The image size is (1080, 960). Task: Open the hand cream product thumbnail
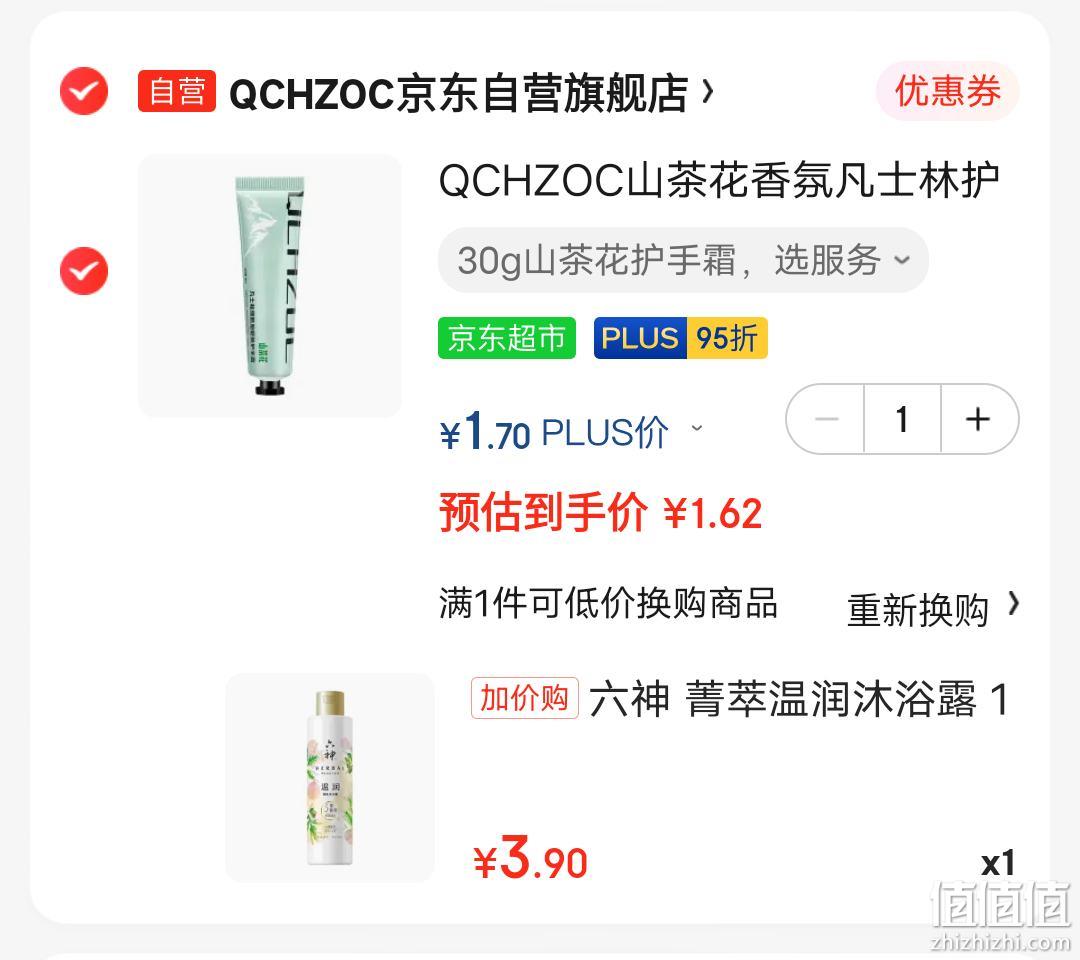click(x=269, y=286)
